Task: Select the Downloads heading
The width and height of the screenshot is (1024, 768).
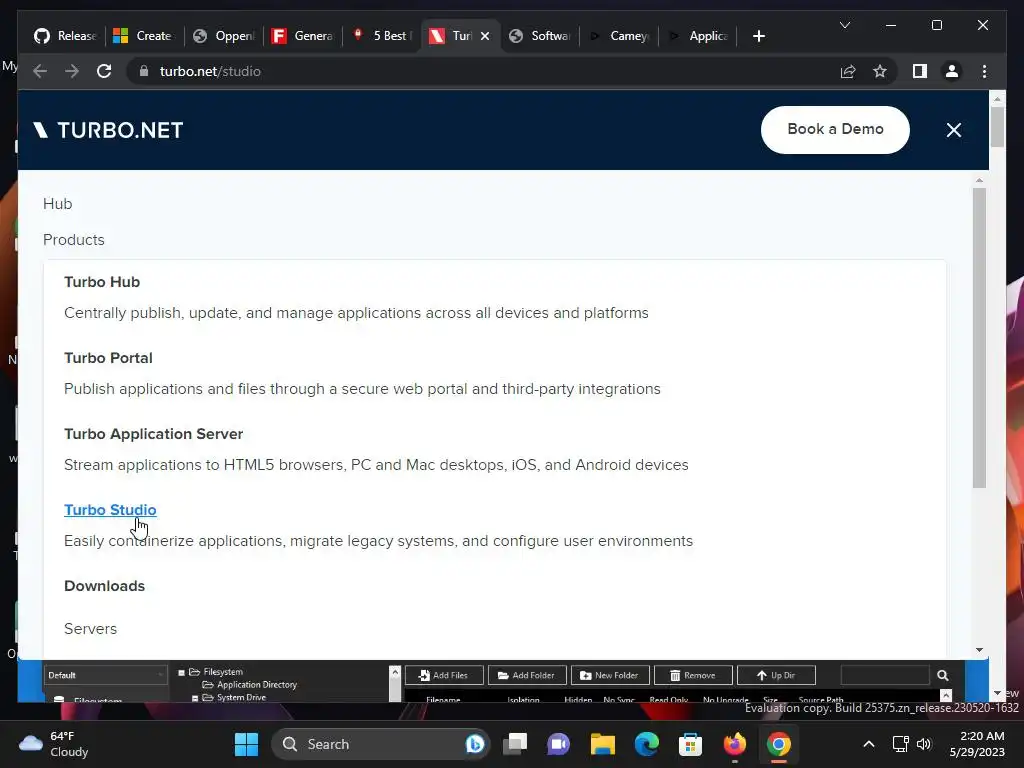Action: (x=104, y=586)
